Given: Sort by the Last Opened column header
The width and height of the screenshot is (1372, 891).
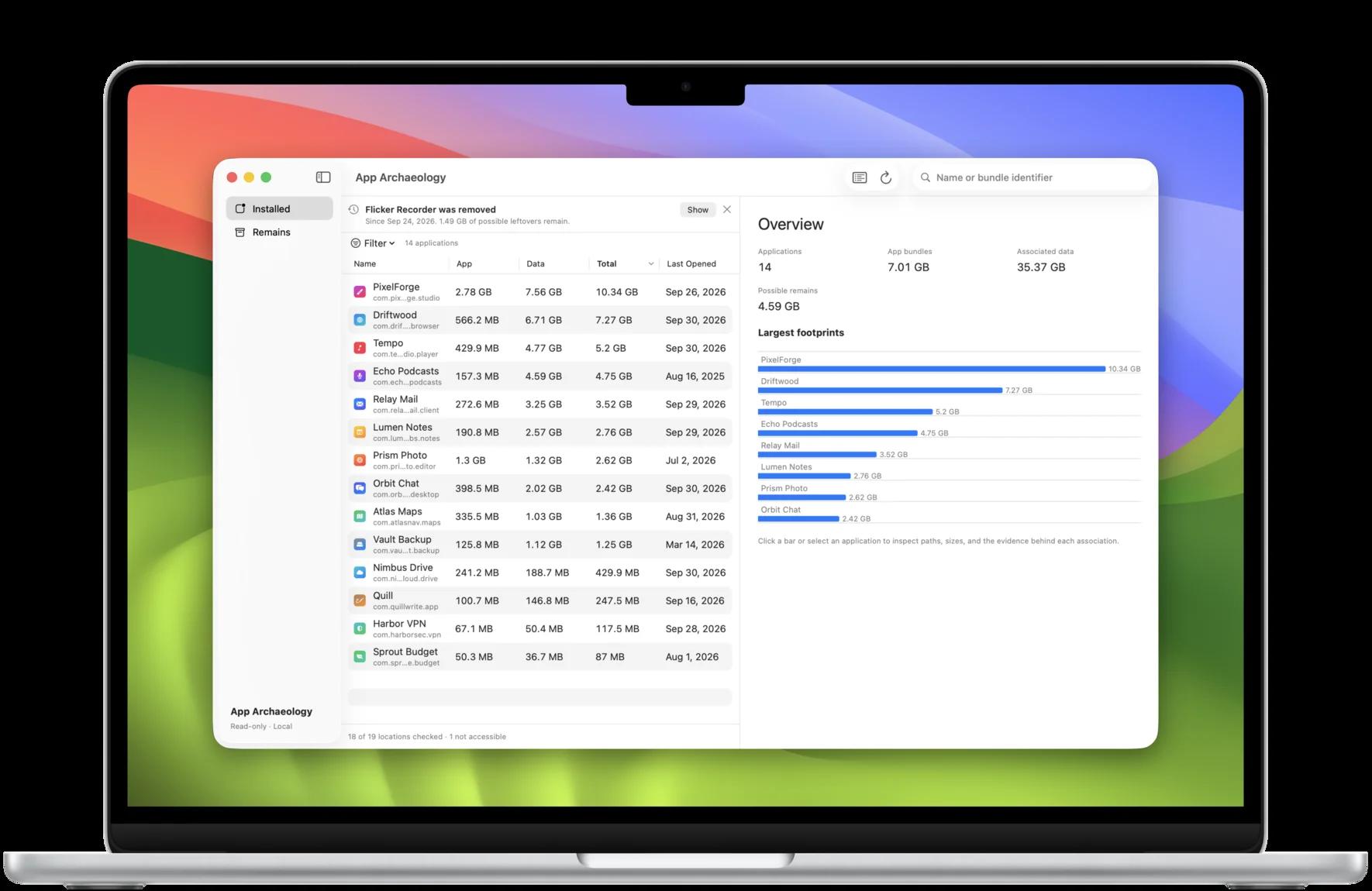Looking at the screenshot, I should pyautogui.click(x=691, y=264).
